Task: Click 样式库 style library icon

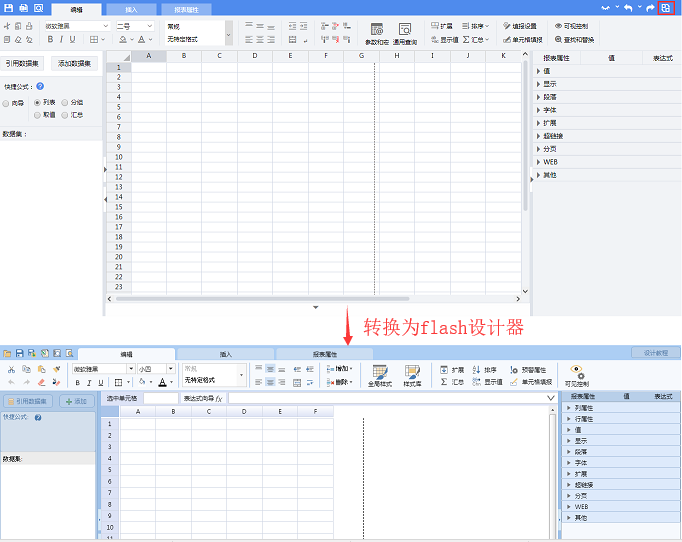Action: click(x=412, y=376)
